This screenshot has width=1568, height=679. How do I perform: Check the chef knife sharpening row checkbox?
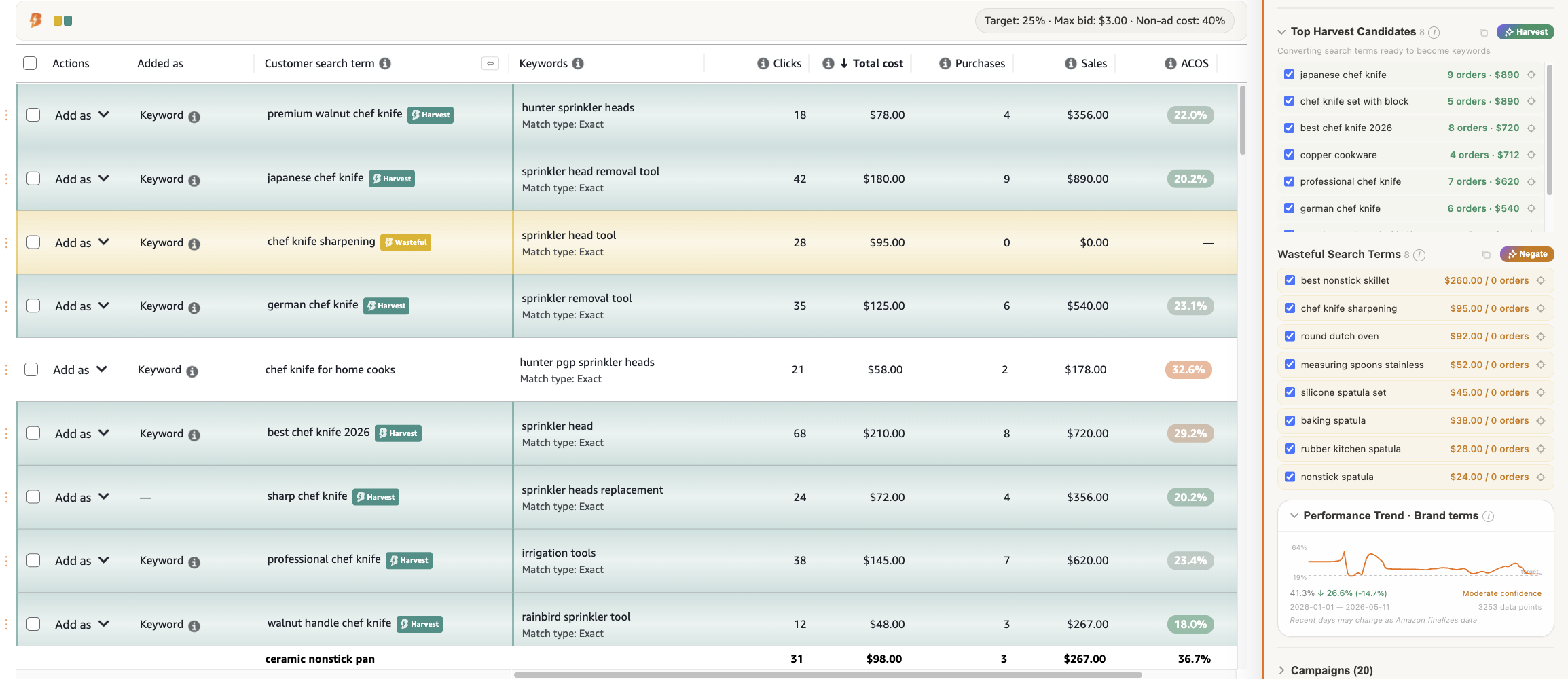33,242
